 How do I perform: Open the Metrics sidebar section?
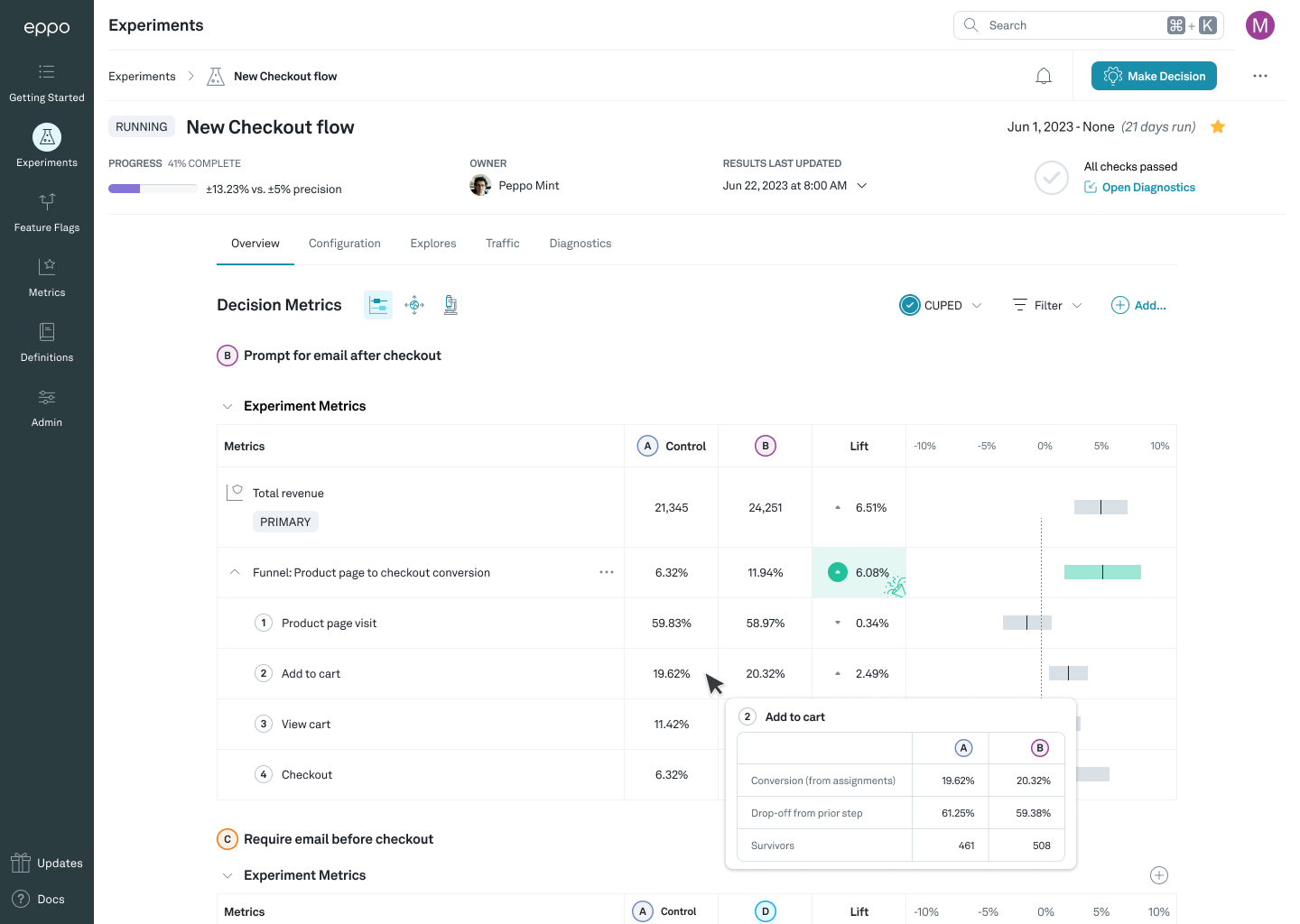pyautogui.click(x=47, y=278)
